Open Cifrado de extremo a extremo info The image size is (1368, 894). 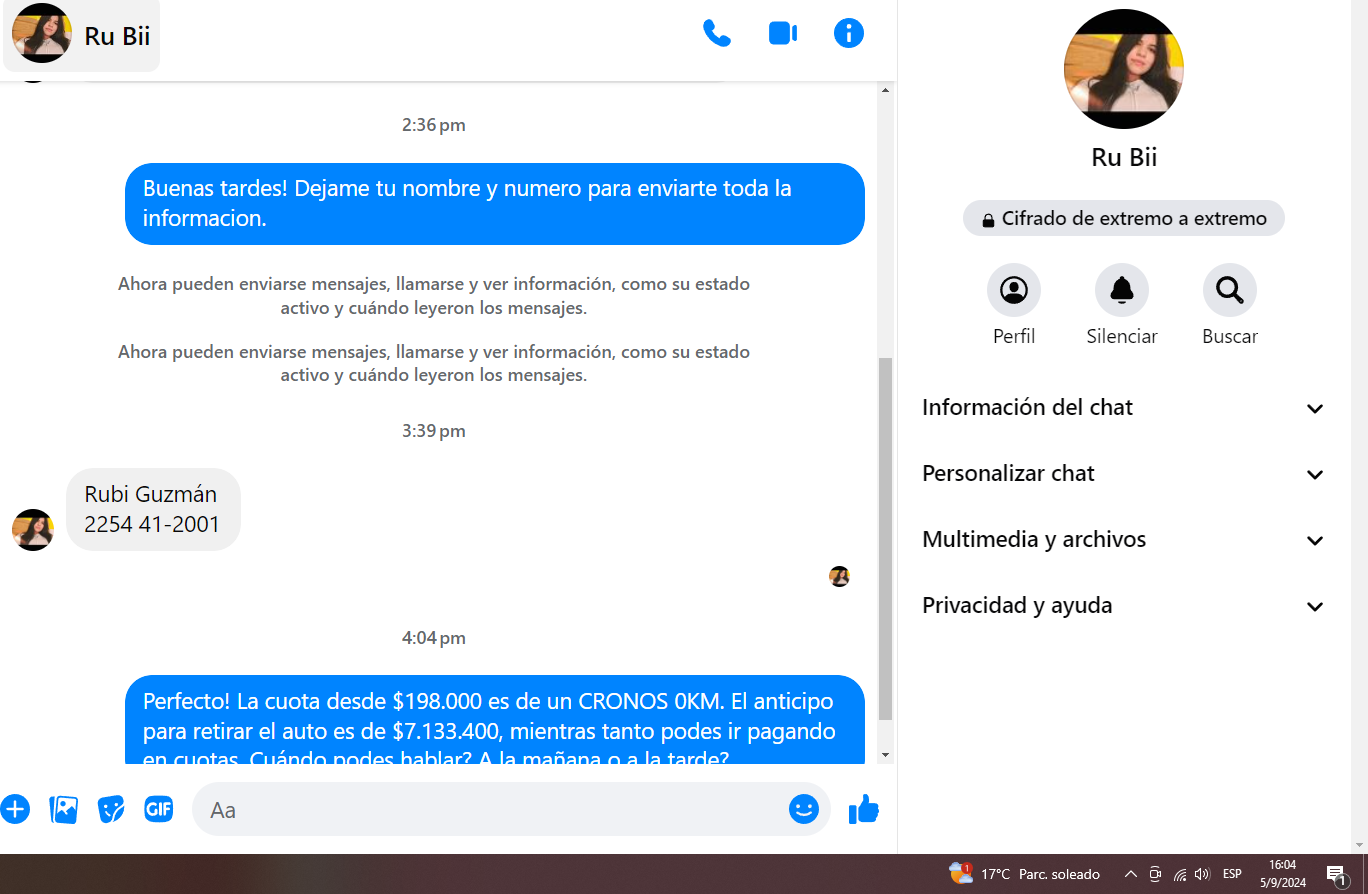pos(1124,219)
